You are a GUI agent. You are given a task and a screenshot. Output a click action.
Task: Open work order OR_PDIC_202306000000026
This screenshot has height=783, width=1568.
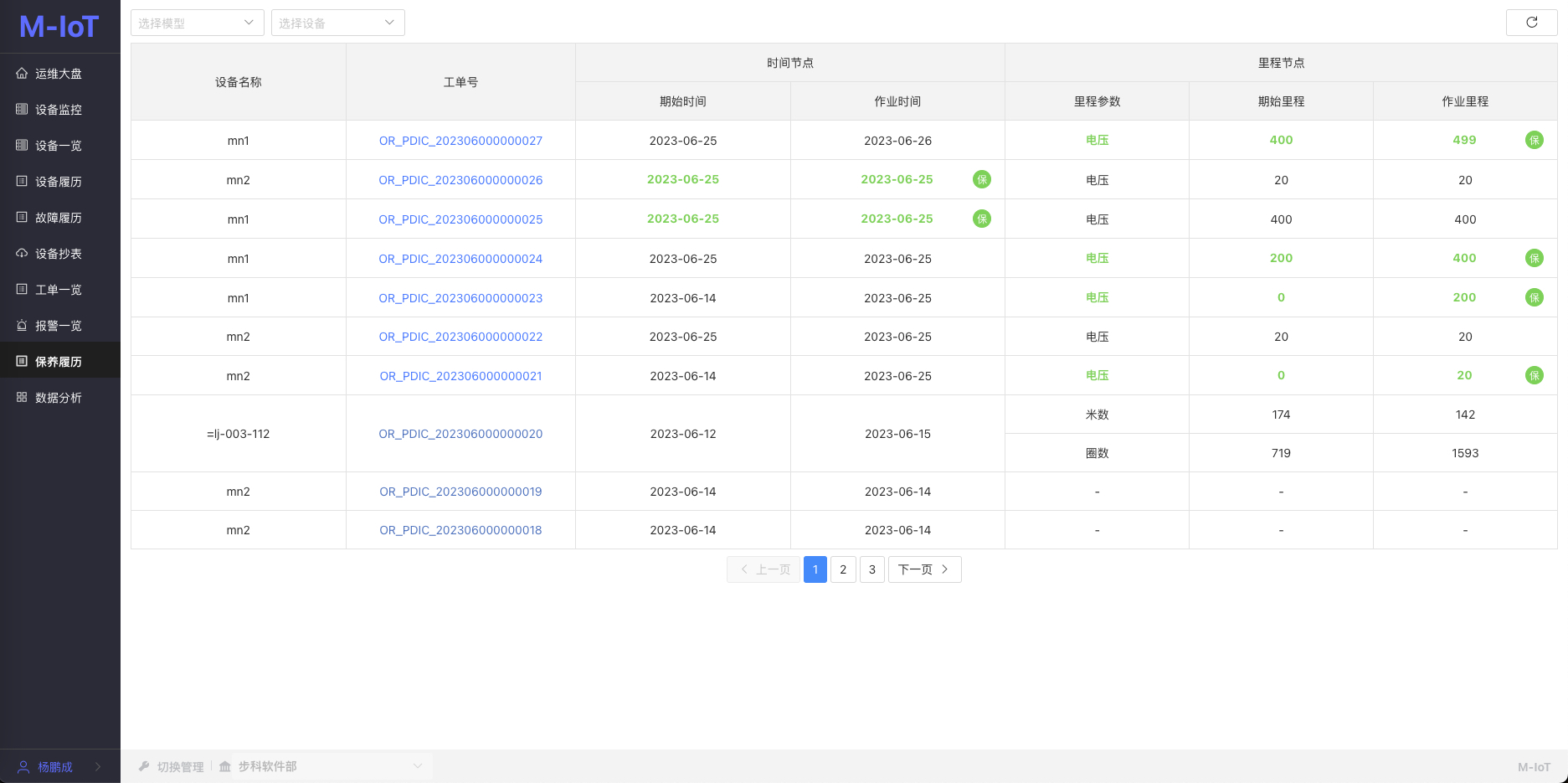460,180
